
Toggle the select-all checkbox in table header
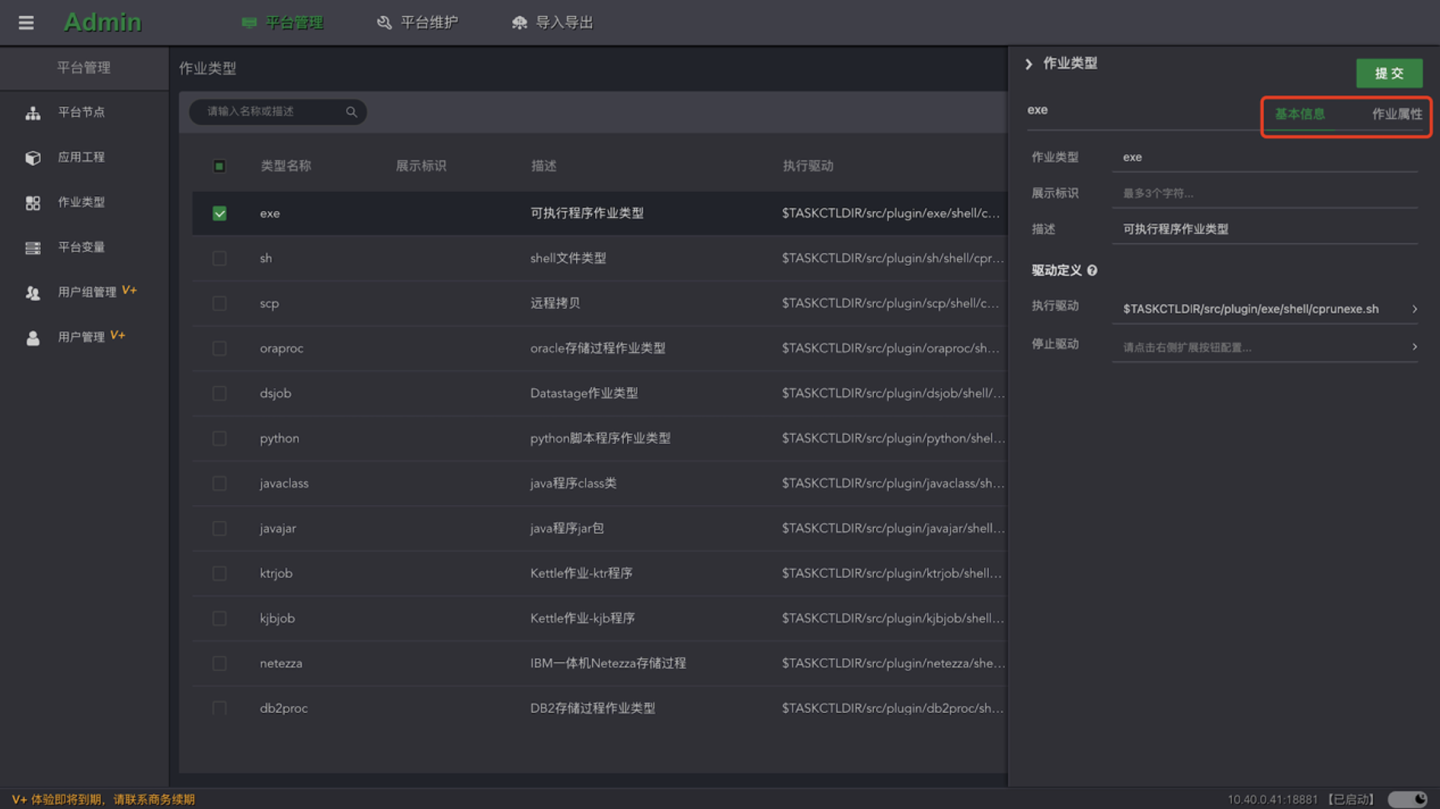point(219,168)
